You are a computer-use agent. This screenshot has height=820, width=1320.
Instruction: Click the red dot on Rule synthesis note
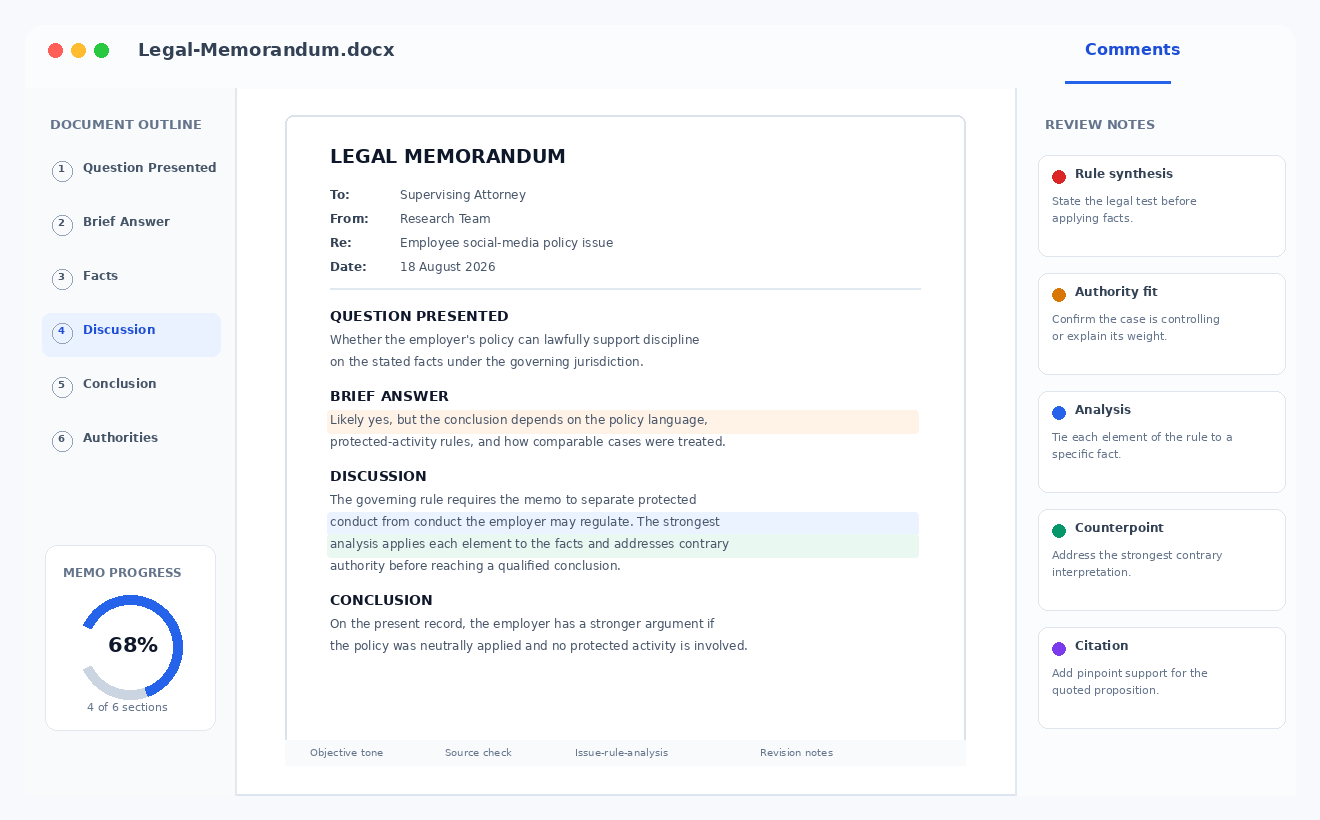point(1059,177)
